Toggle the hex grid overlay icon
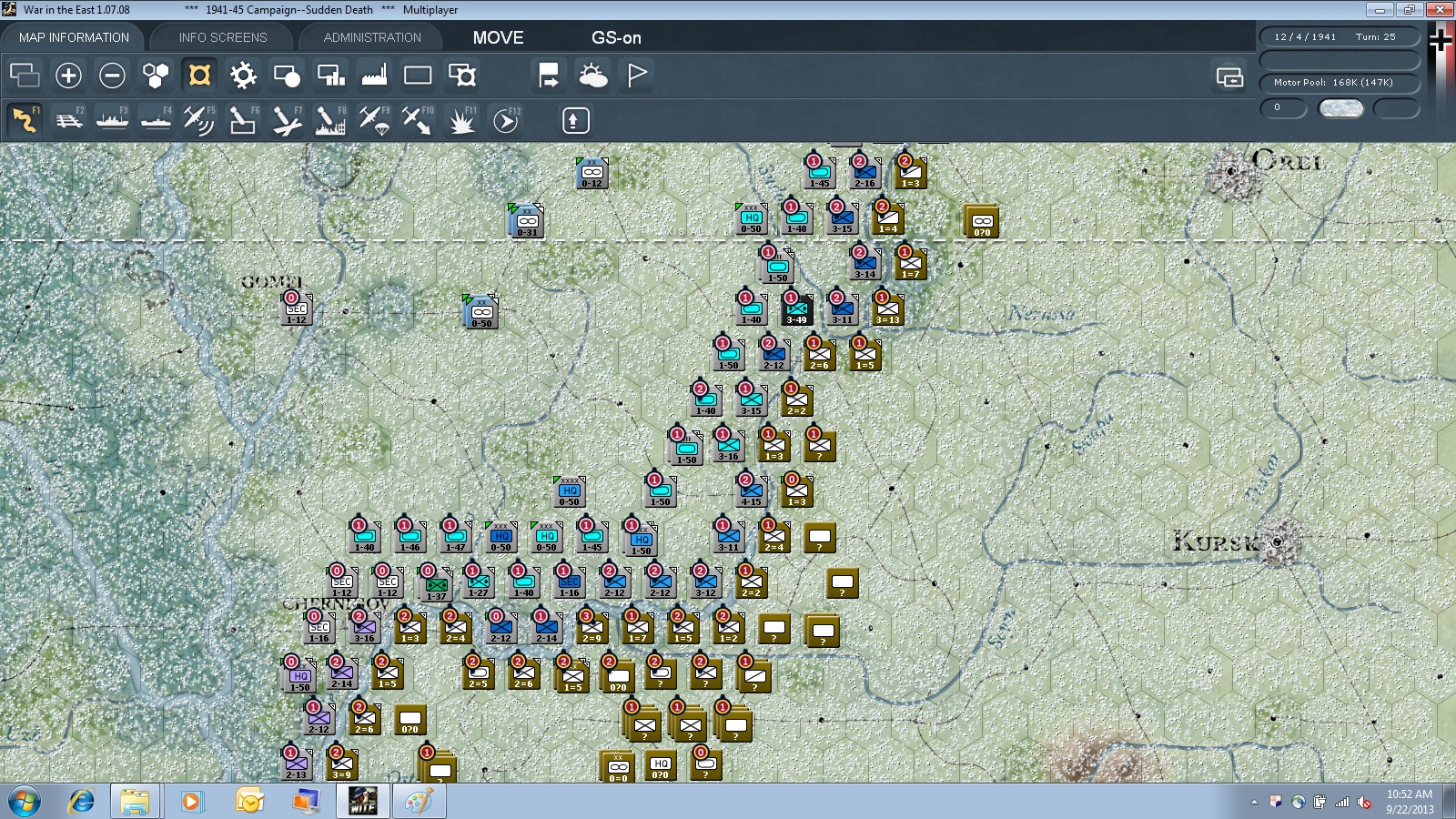 click(x=156, y=75)
